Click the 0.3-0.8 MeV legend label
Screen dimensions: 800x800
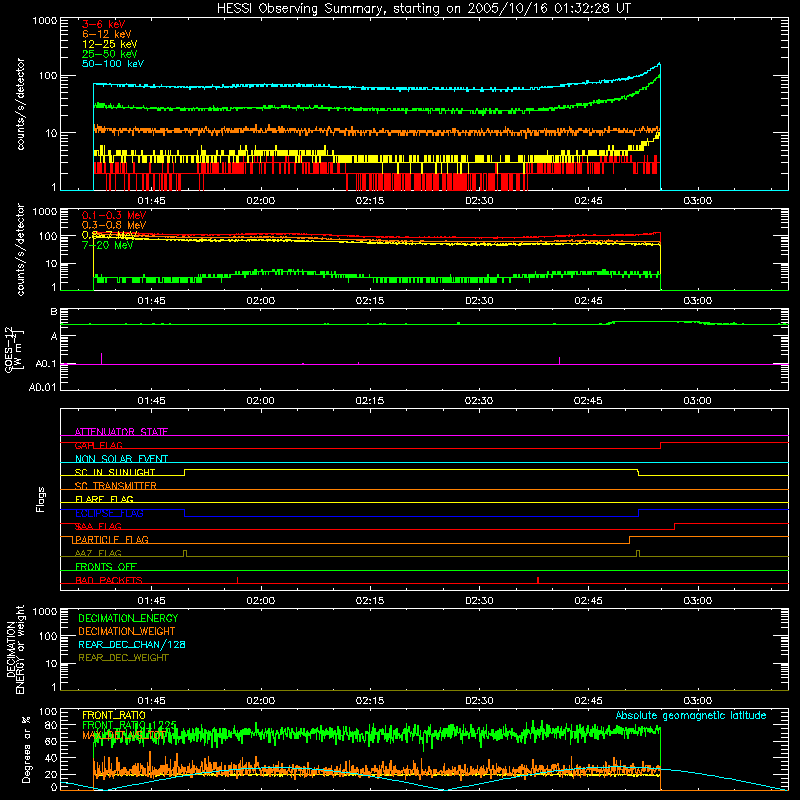click(x=114, y=225)
